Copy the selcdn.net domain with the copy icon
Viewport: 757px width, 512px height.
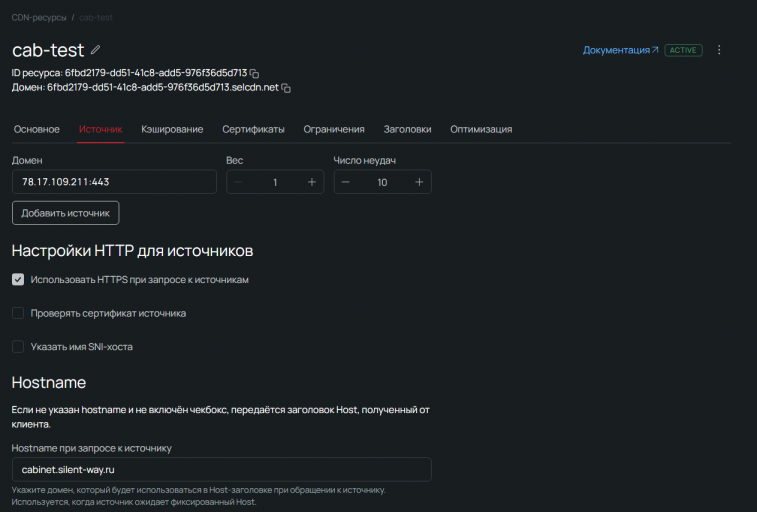pos(286,88)
